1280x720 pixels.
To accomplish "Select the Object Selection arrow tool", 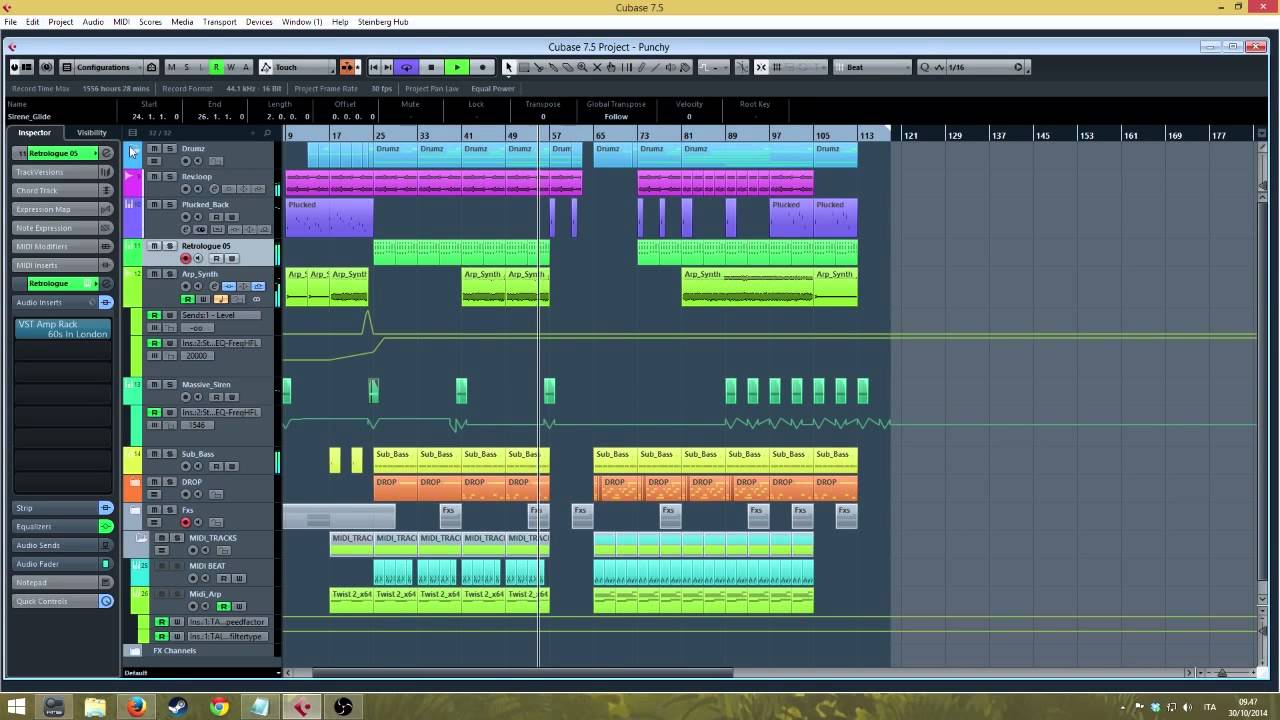I will click(509, 67).
